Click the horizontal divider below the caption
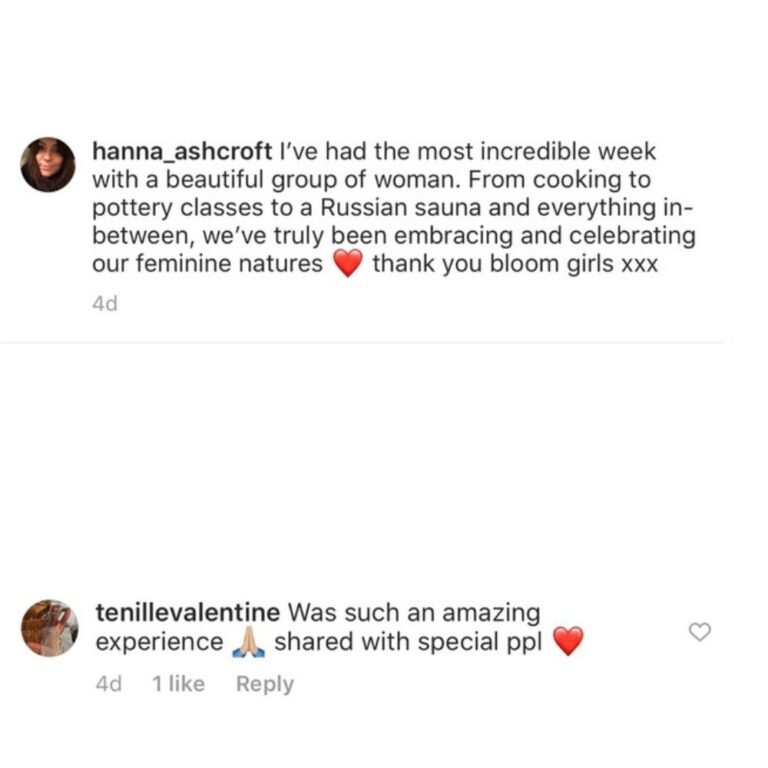This screenshot has width=768, height=768. tap(362, 343)
